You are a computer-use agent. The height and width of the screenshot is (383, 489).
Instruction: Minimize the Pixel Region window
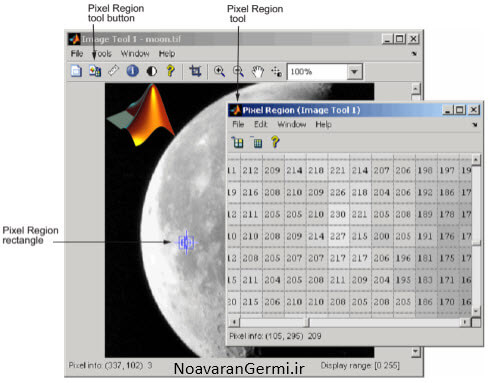[447, 110]
